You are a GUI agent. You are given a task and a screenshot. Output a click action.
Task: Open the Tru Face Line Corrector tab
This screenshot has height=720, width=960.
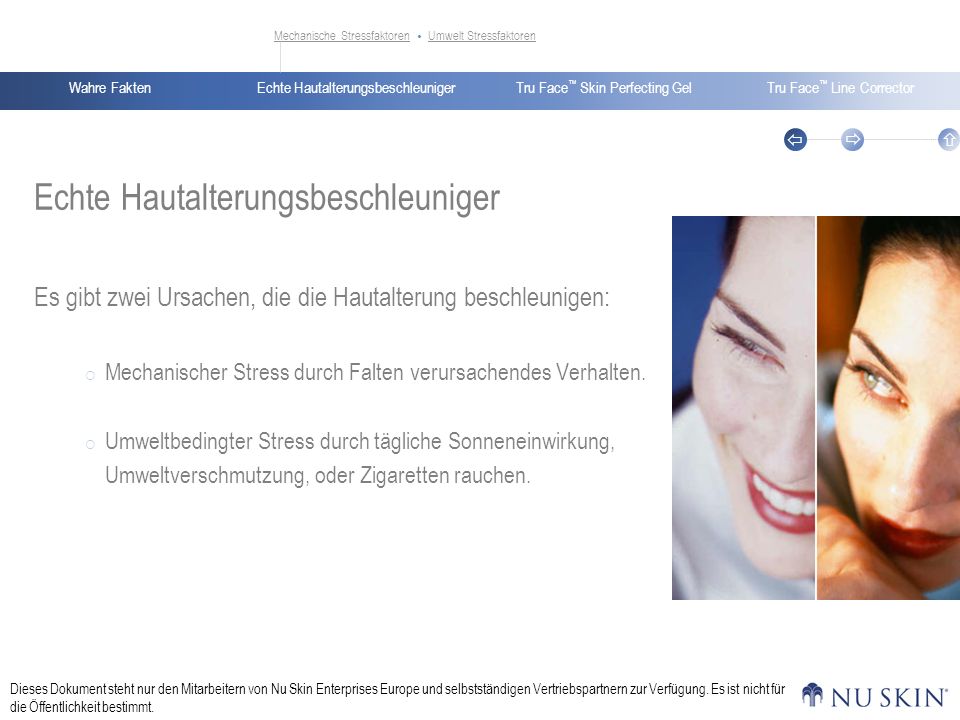pos(840,88)
